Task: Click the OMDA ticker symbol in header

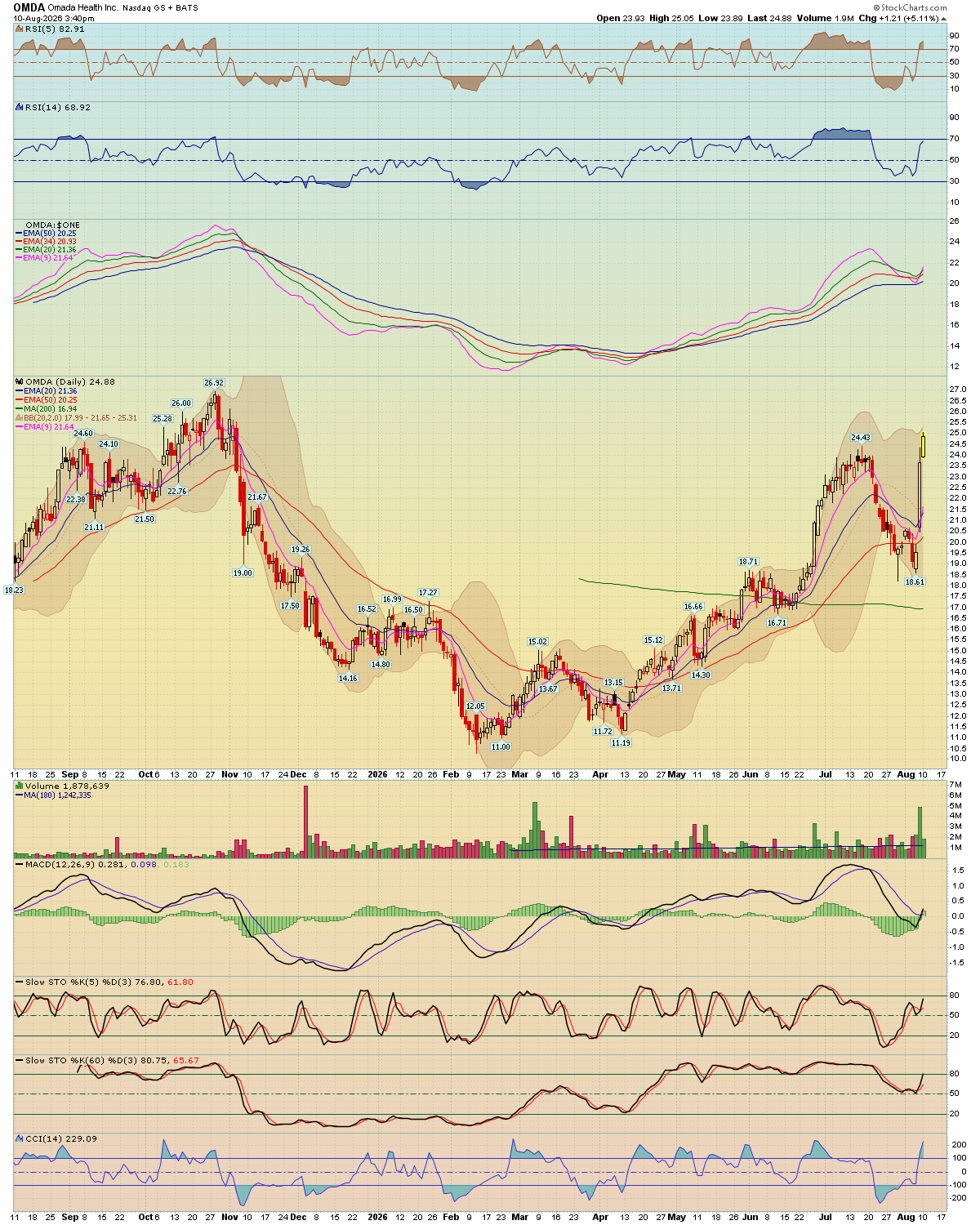Action: click(x=29, y=7)
